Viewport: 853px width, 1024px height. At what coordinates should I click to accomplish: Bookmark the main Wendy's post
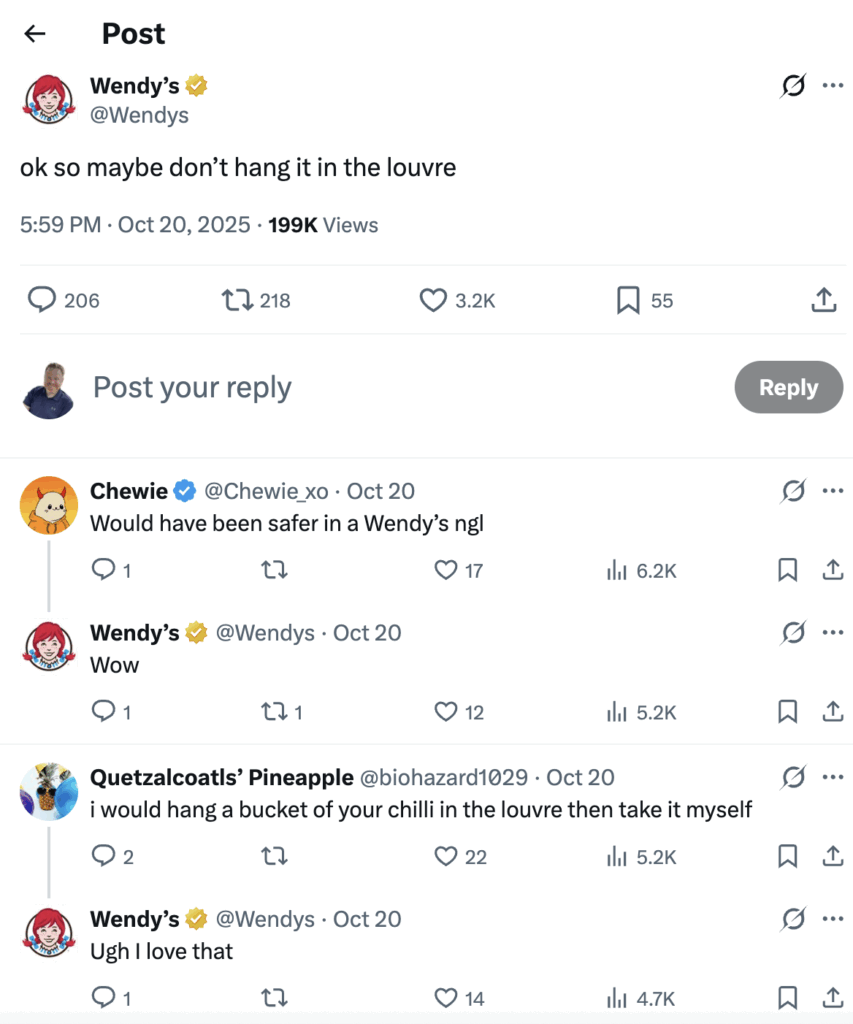point(628,300)
